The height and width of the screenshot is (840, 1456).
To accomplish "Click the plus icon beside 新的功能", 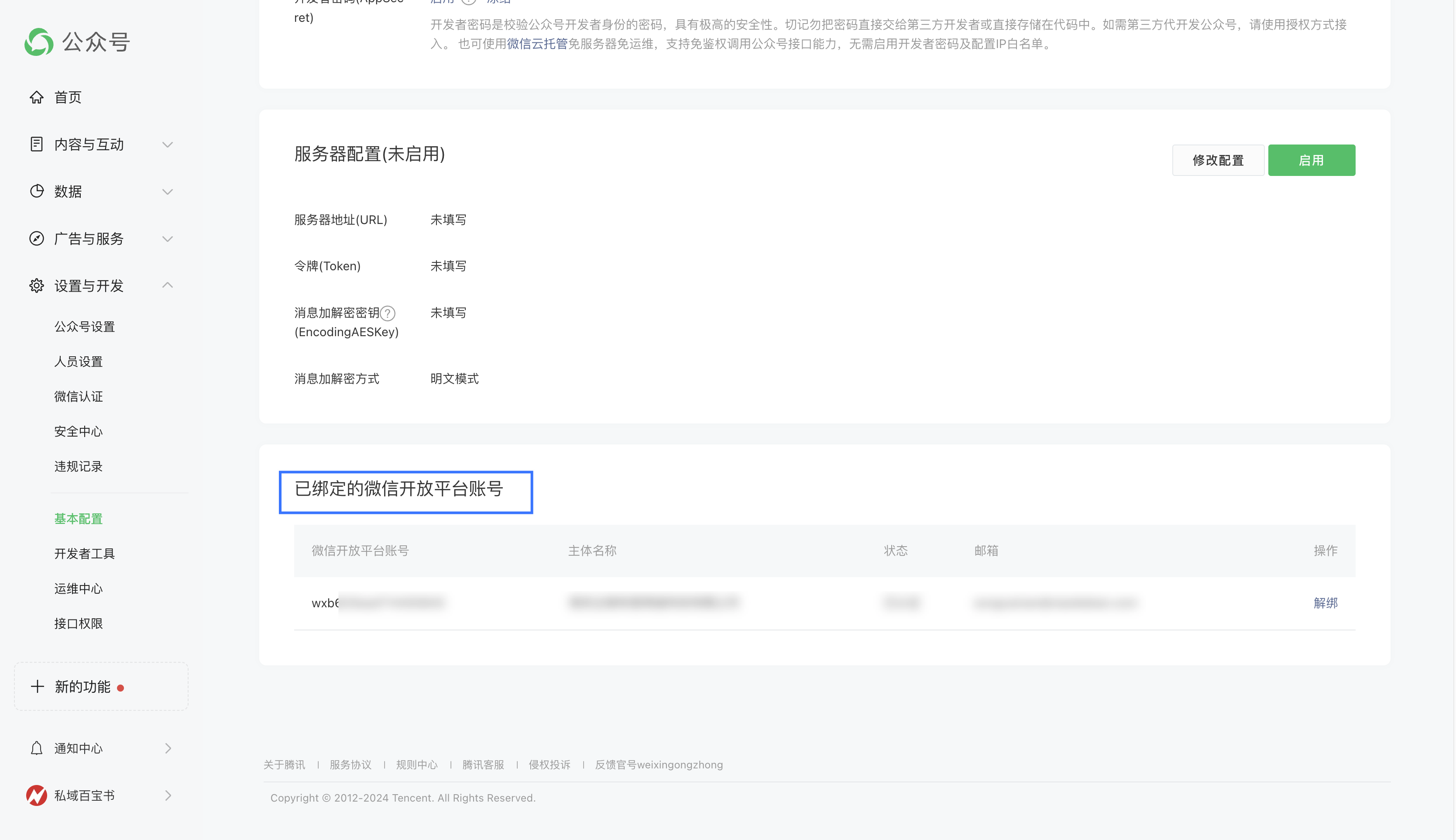I will (x=38, y=686).
